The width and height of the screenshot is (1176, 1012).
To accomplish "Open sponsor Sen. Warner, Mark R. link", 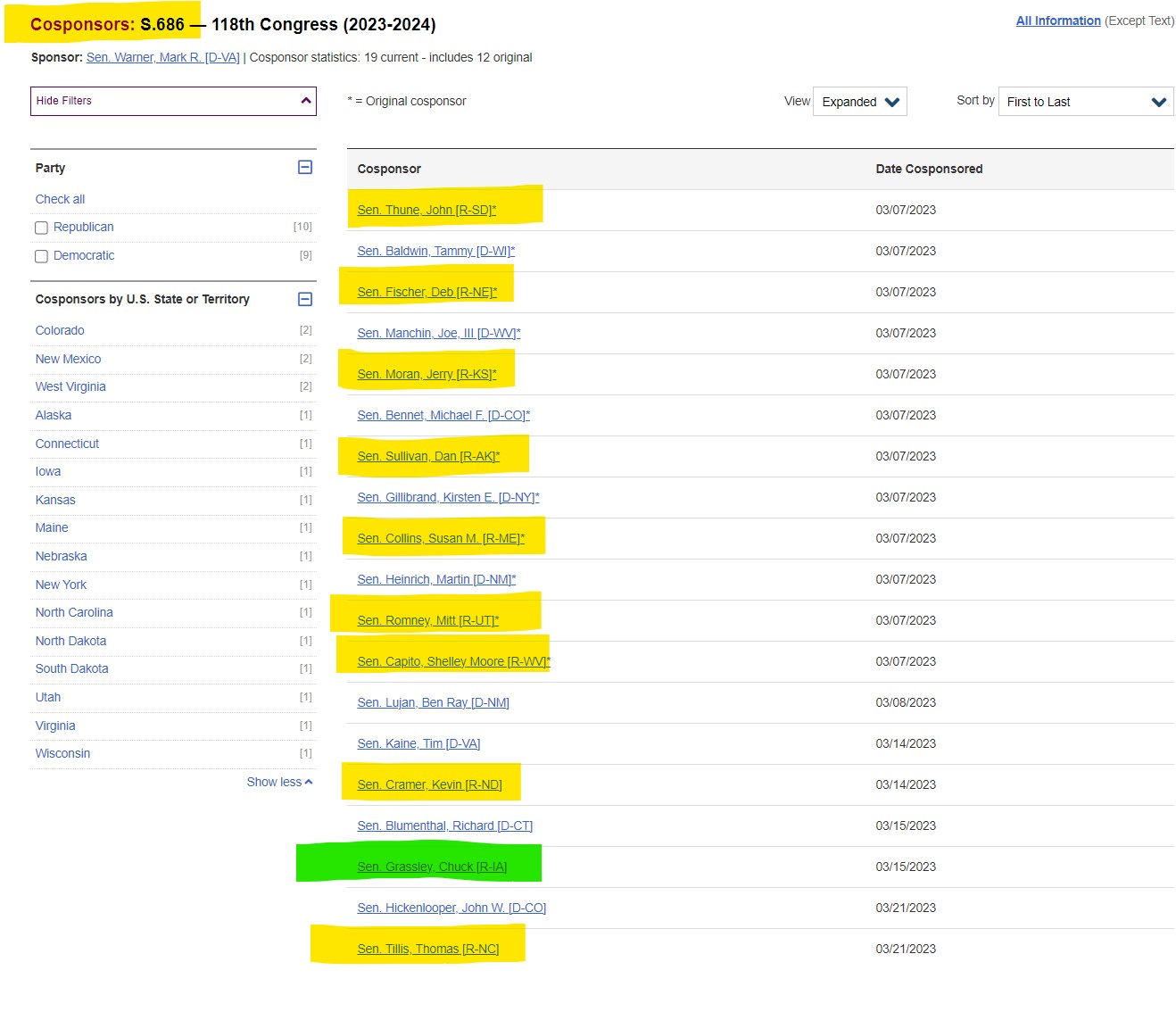I will coord(163,57).
